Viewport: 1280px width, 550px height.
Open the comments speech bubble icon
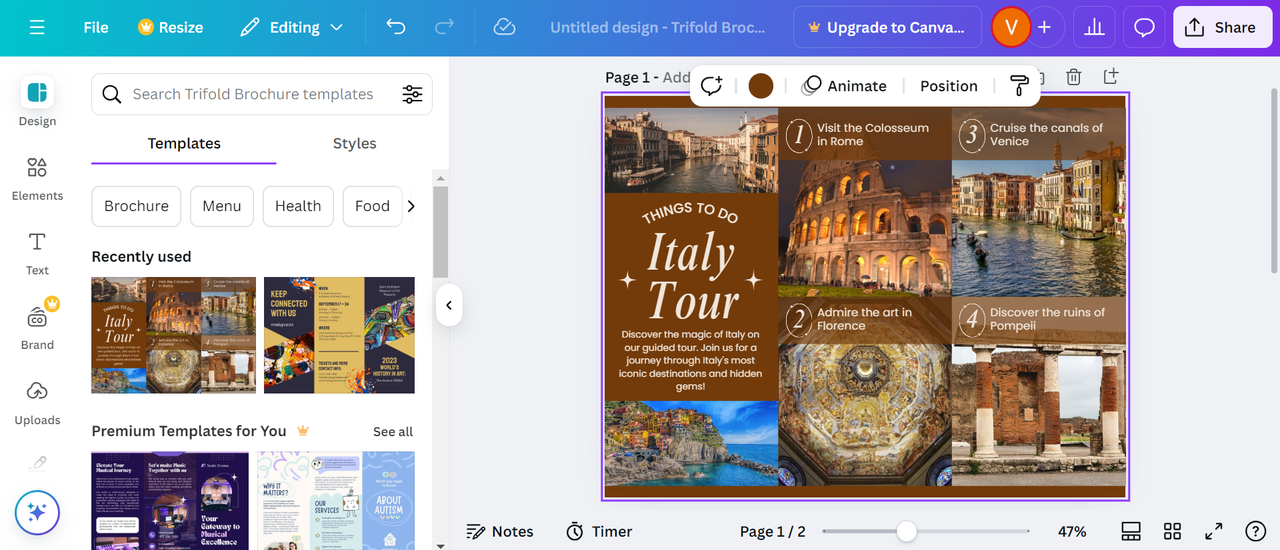[x=1144, y=27]
